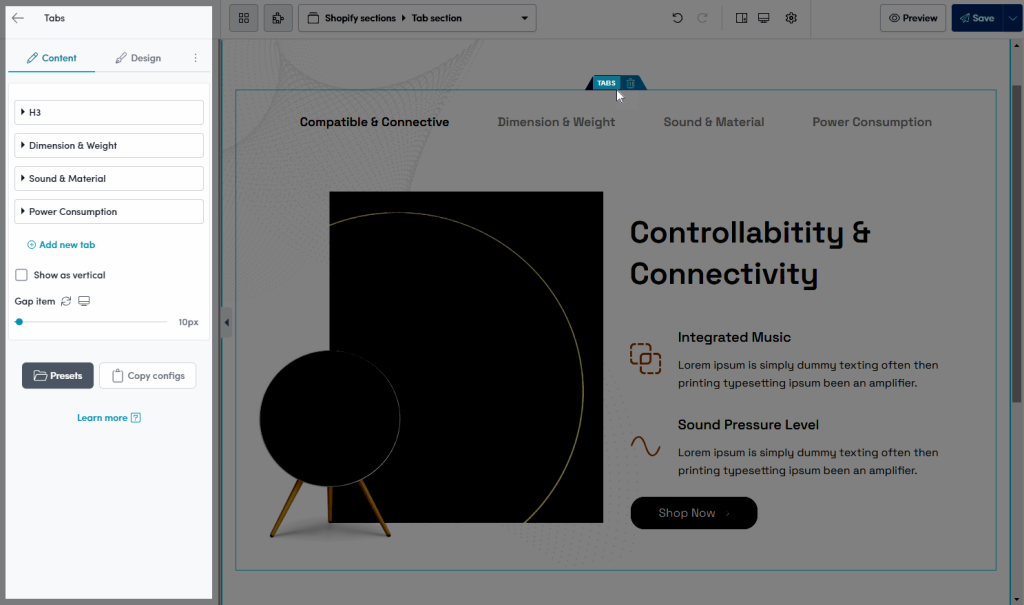This screenshot has height=605, width=1024.
Task: Switch to the Design tab
Action: click(x=138, y=58)
